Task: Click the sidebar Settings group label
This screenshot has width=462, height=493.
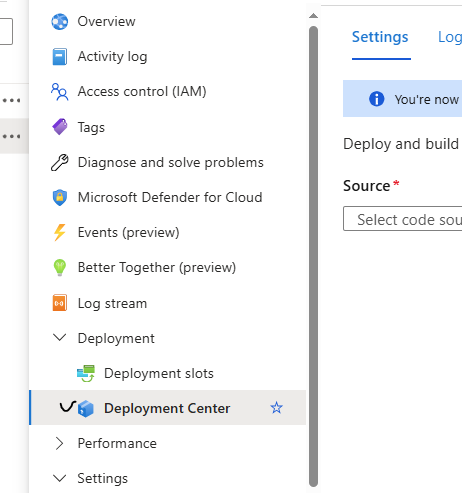Action: [x=103, y=479]
